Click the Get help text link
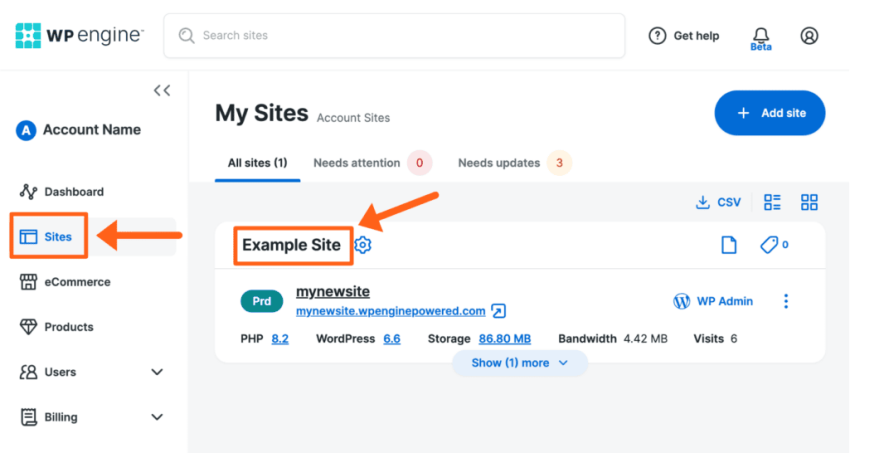 tap(696, 35)
